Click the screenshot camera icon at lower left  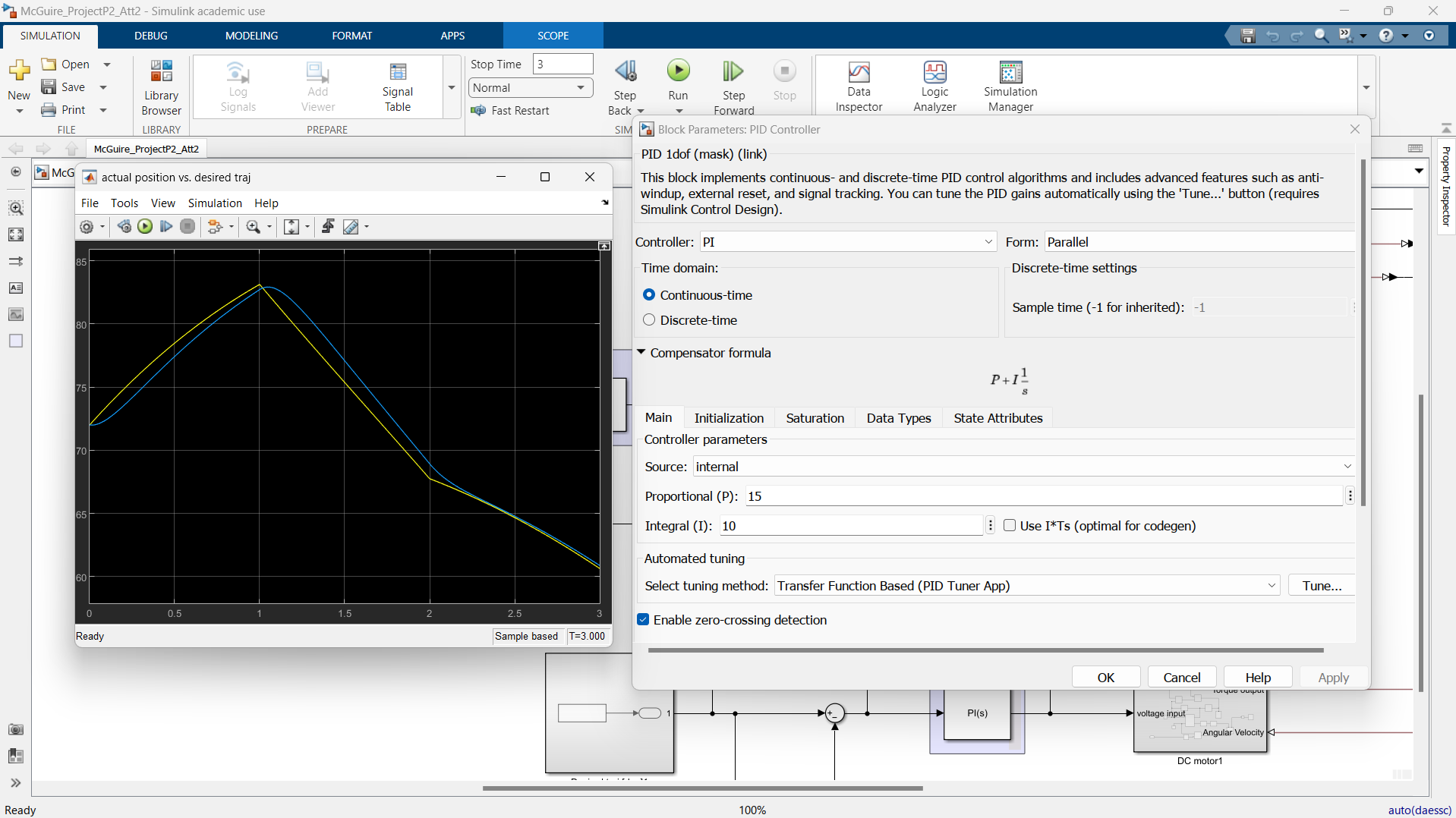[16, 729]
